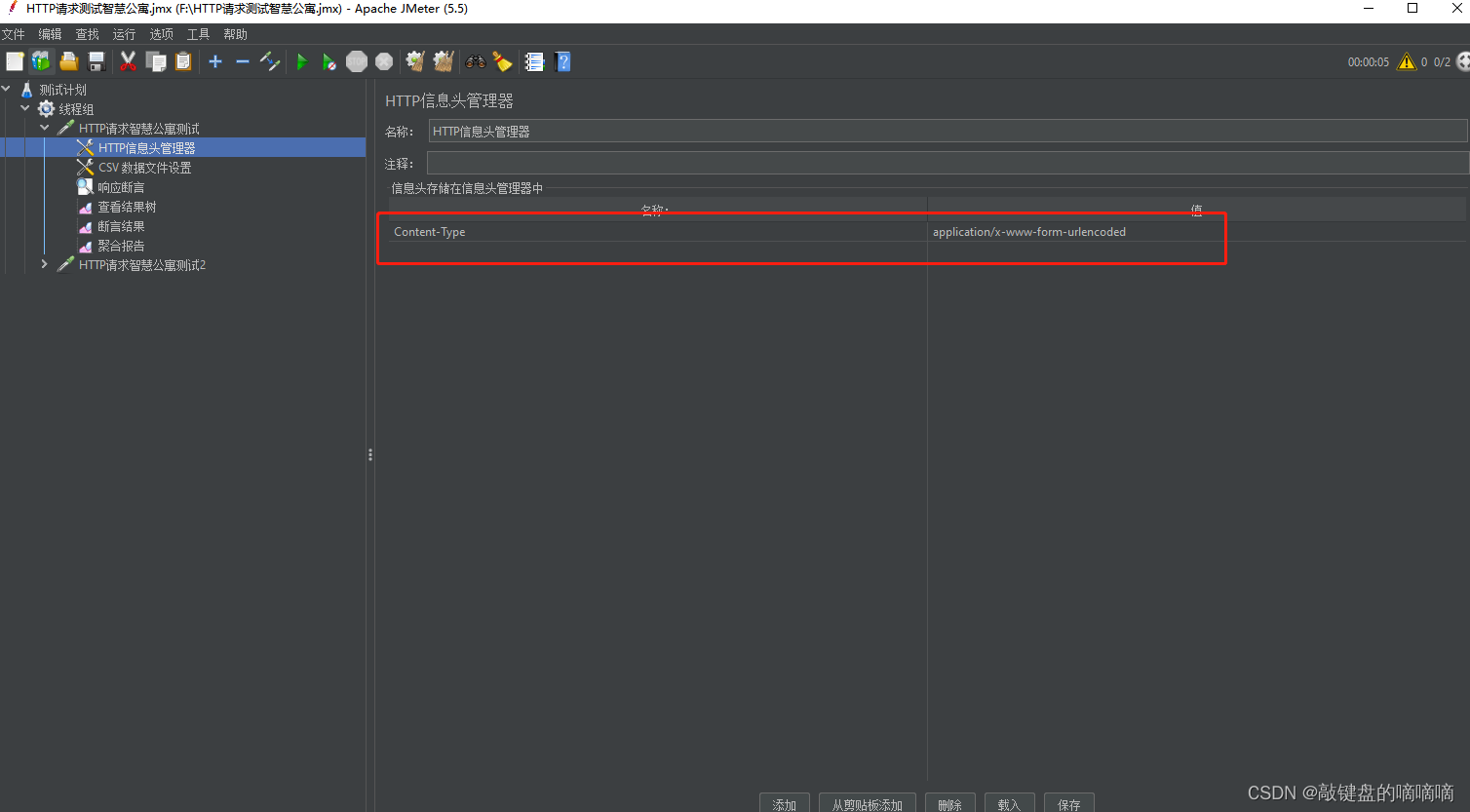Collapse the 线程组 tree node
This screenshot has height=812, width=1470.
25,108
